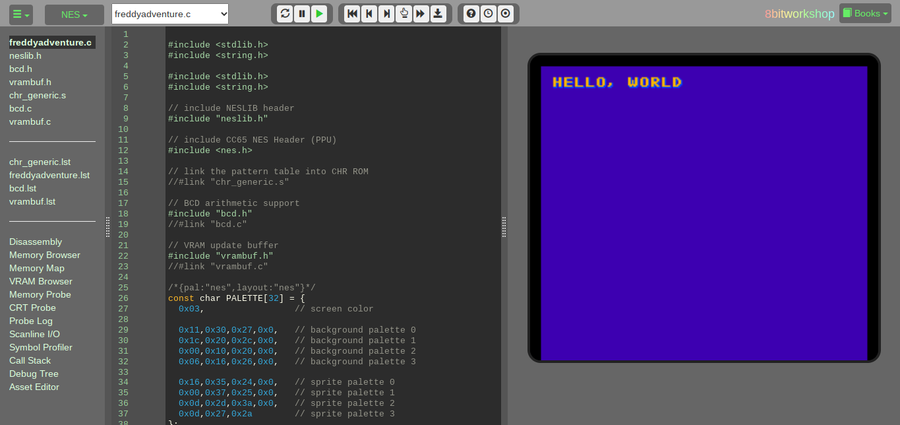Viewport: 900px width, 425px height.
Task: Click the left splitter handle beside sidebar
Action: click(x=108, y=226)
